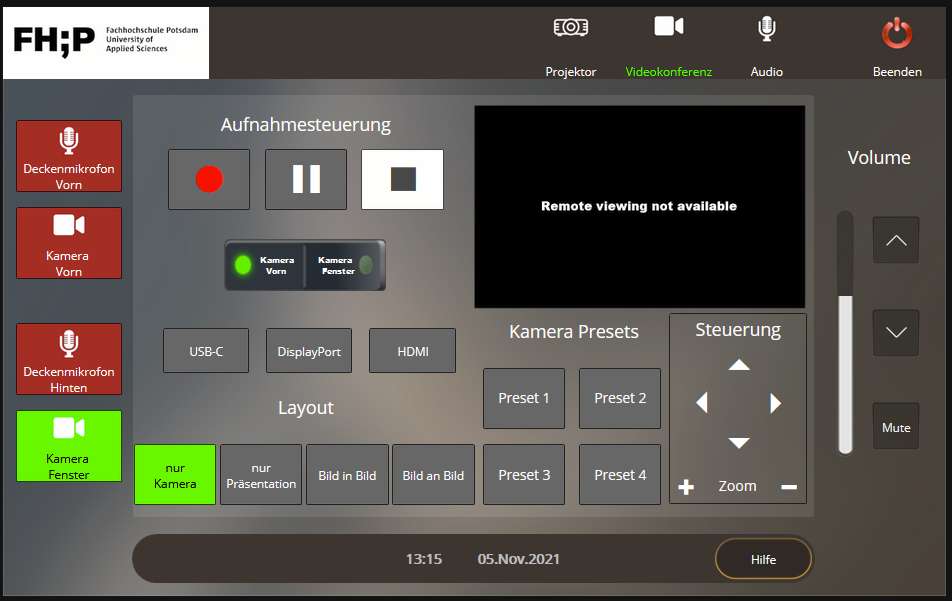Start recording with the red record button
This screenshot has height=601, width=952.
[209, 179]
